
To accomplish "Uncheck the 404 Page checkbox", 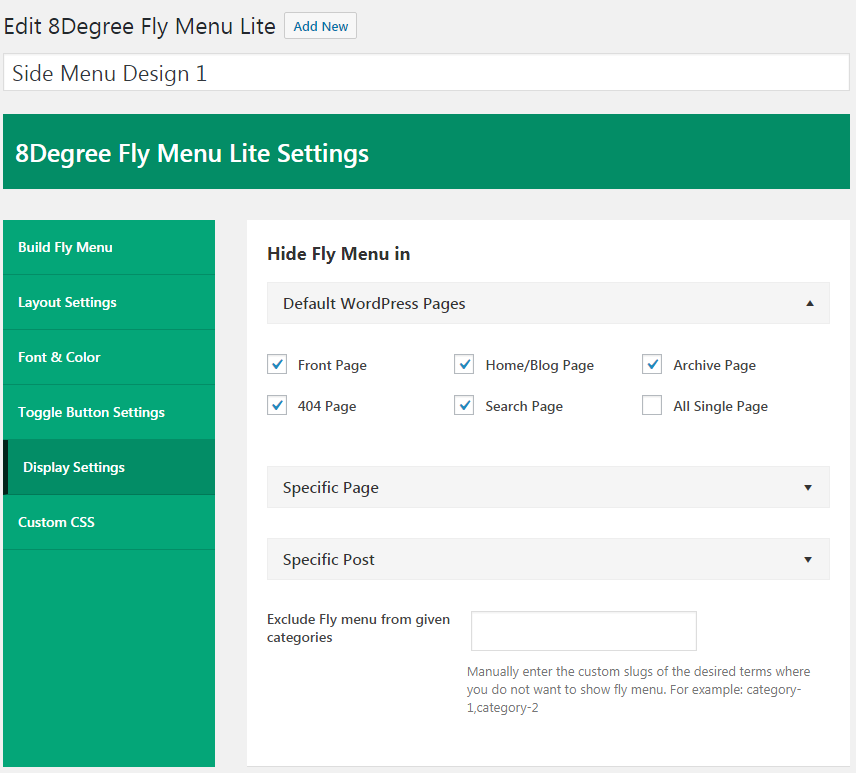I will coord(277,406).
